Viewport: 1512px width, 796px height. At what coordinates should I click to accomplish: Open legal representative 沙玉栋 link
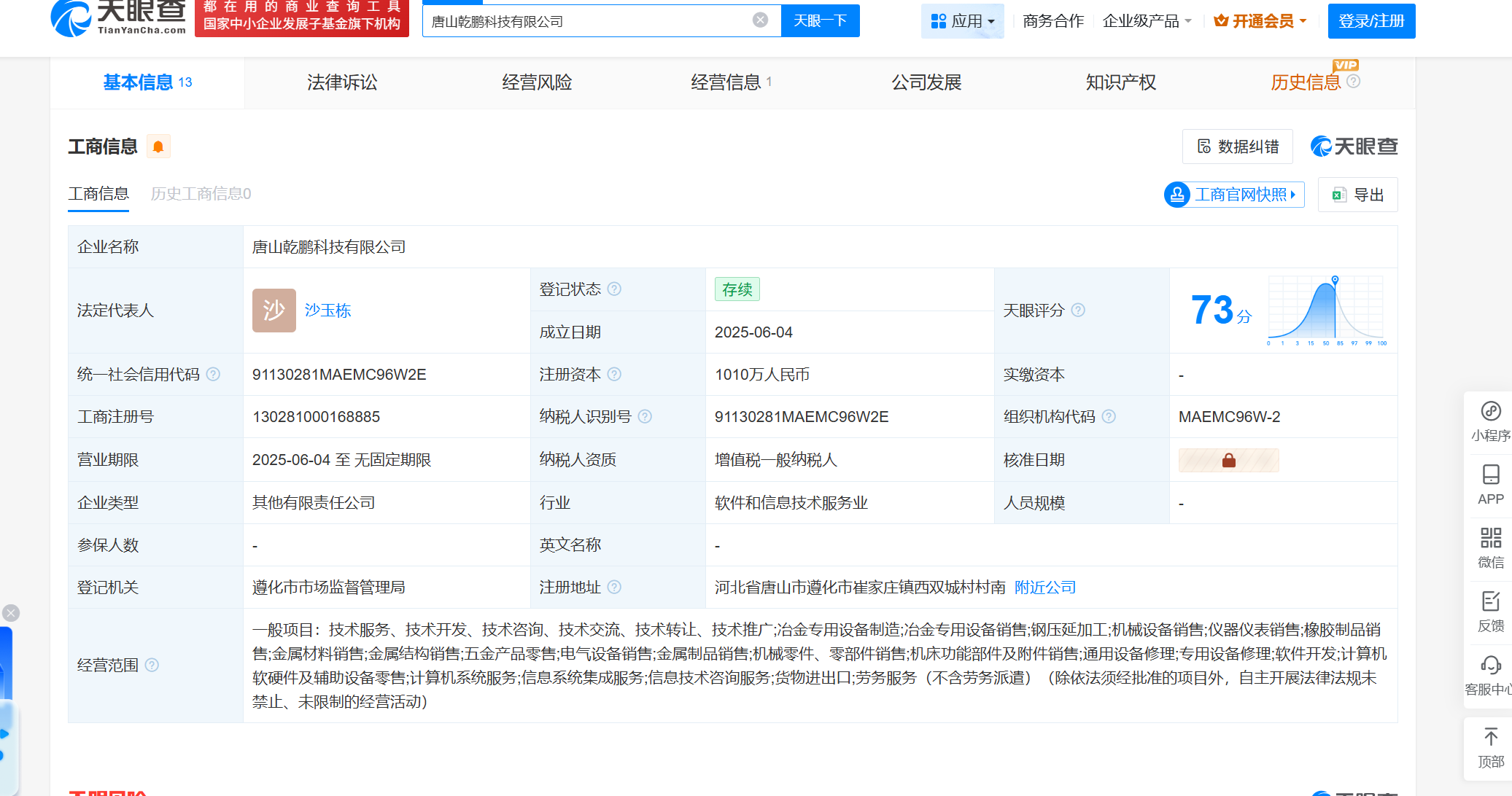click(327, 311)
